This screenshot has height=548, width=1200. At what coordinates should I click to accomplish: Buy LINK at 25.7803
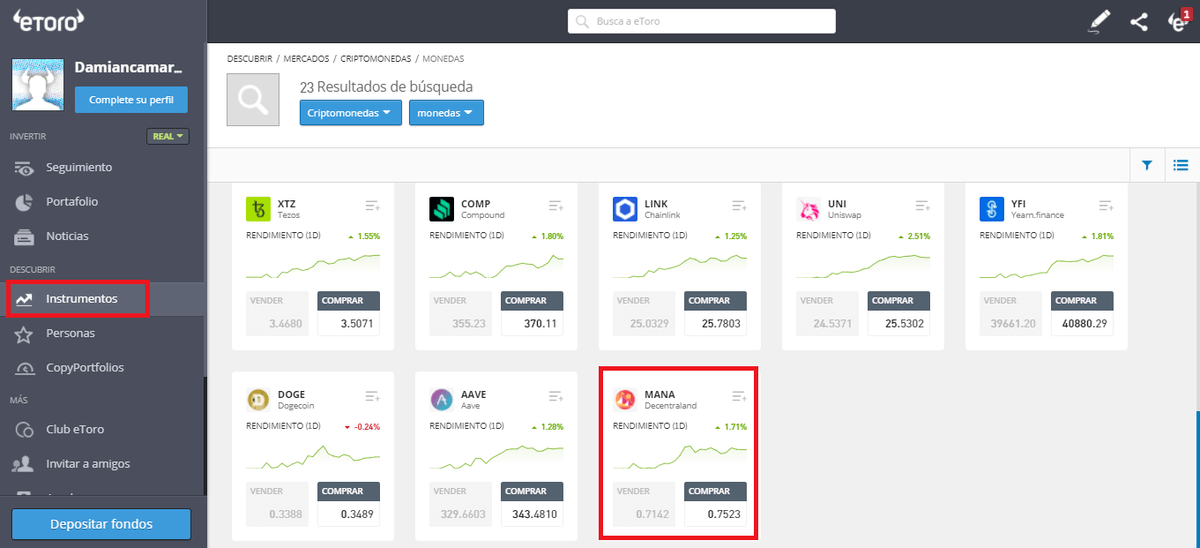[716, 313]
